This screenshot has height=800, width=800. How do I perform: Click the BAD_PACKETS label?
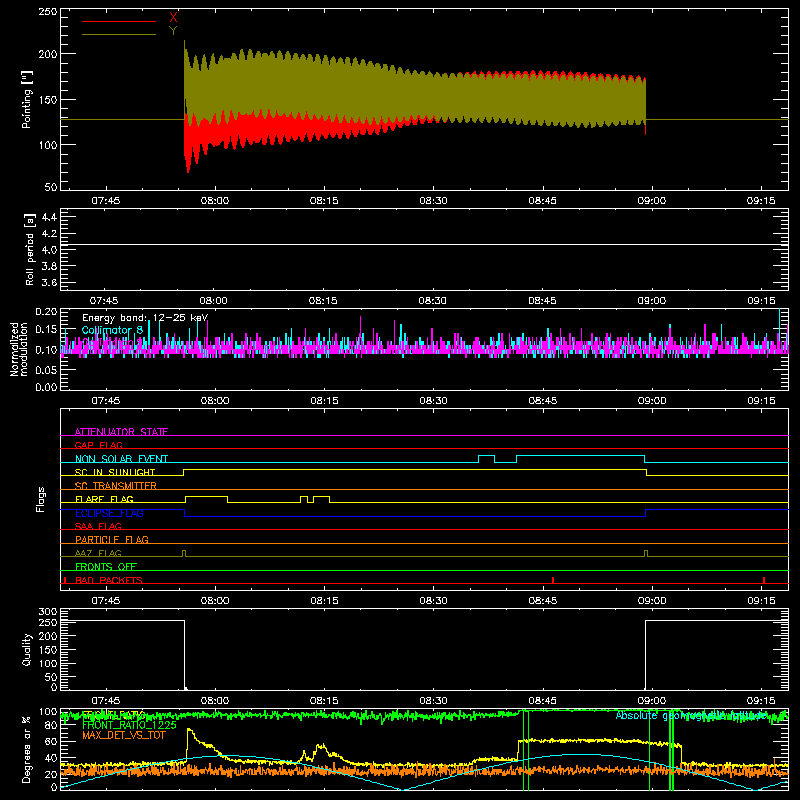pos(109,580)
